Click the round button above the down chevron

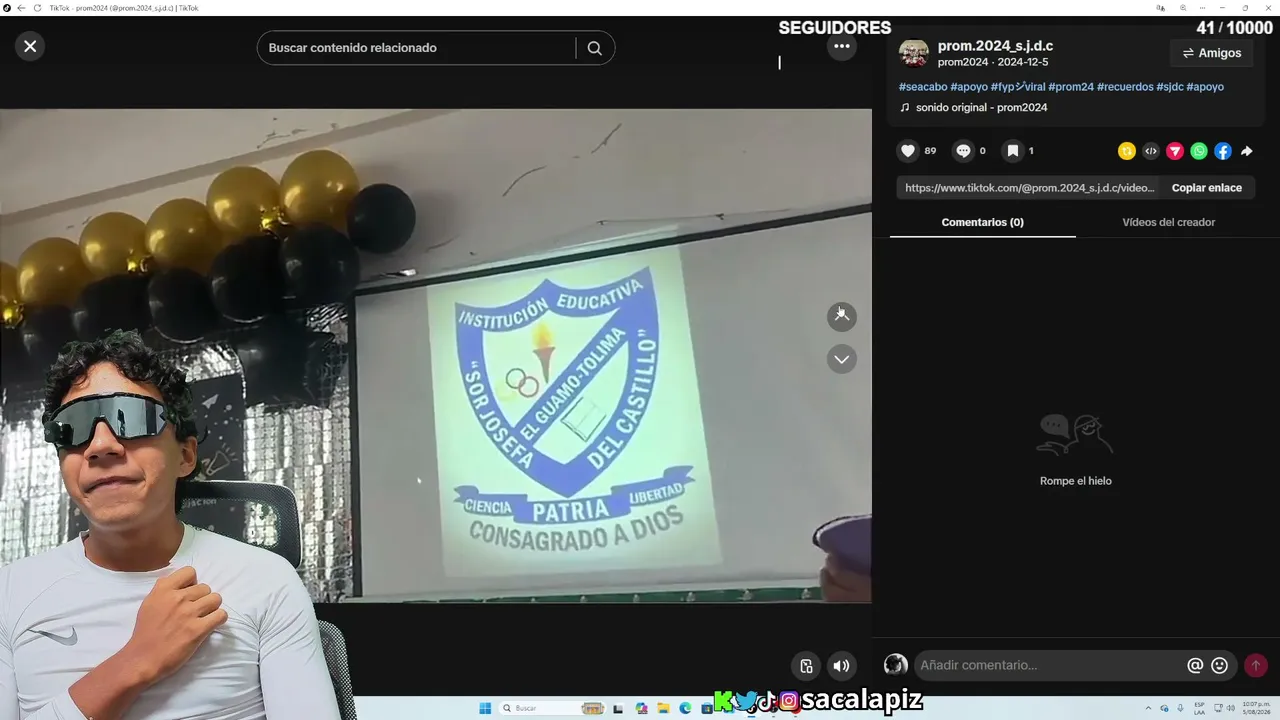click(842, 316)
